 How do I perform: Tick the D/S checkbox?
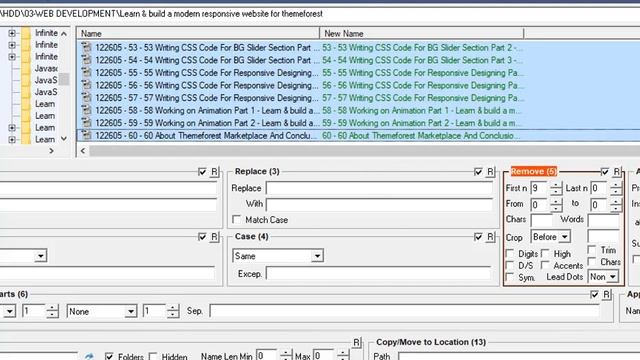click(510, 265)
